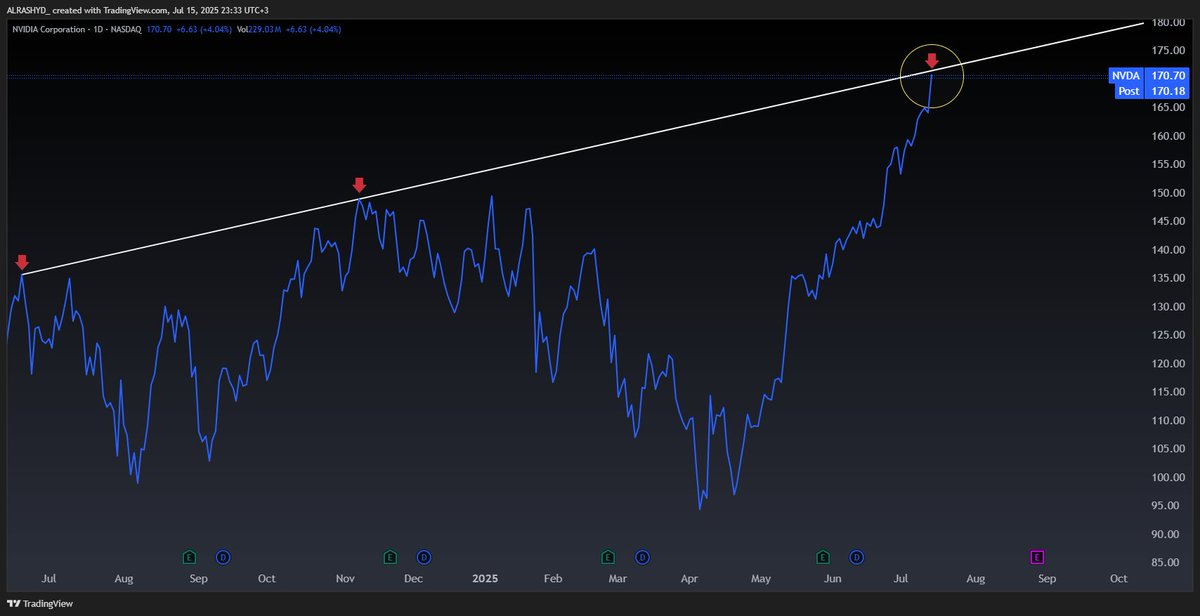The height and width of the screenshot is (616, 1200).
Task: Click the September 2024 dividend D marker
Action: click(222, 556)
